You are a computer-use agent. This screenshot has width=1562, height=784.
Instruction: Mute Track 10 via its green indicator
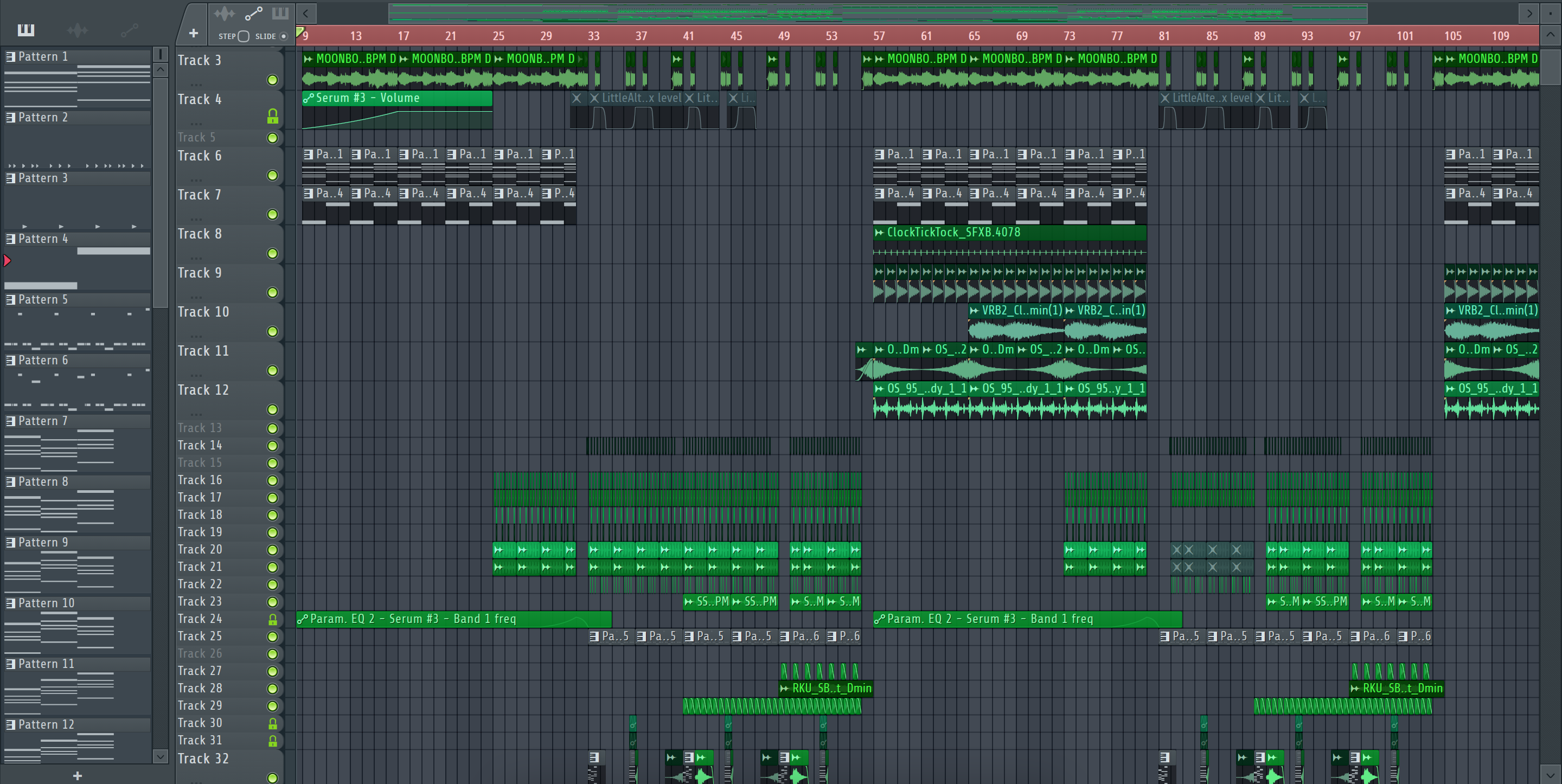coord(272,332)
